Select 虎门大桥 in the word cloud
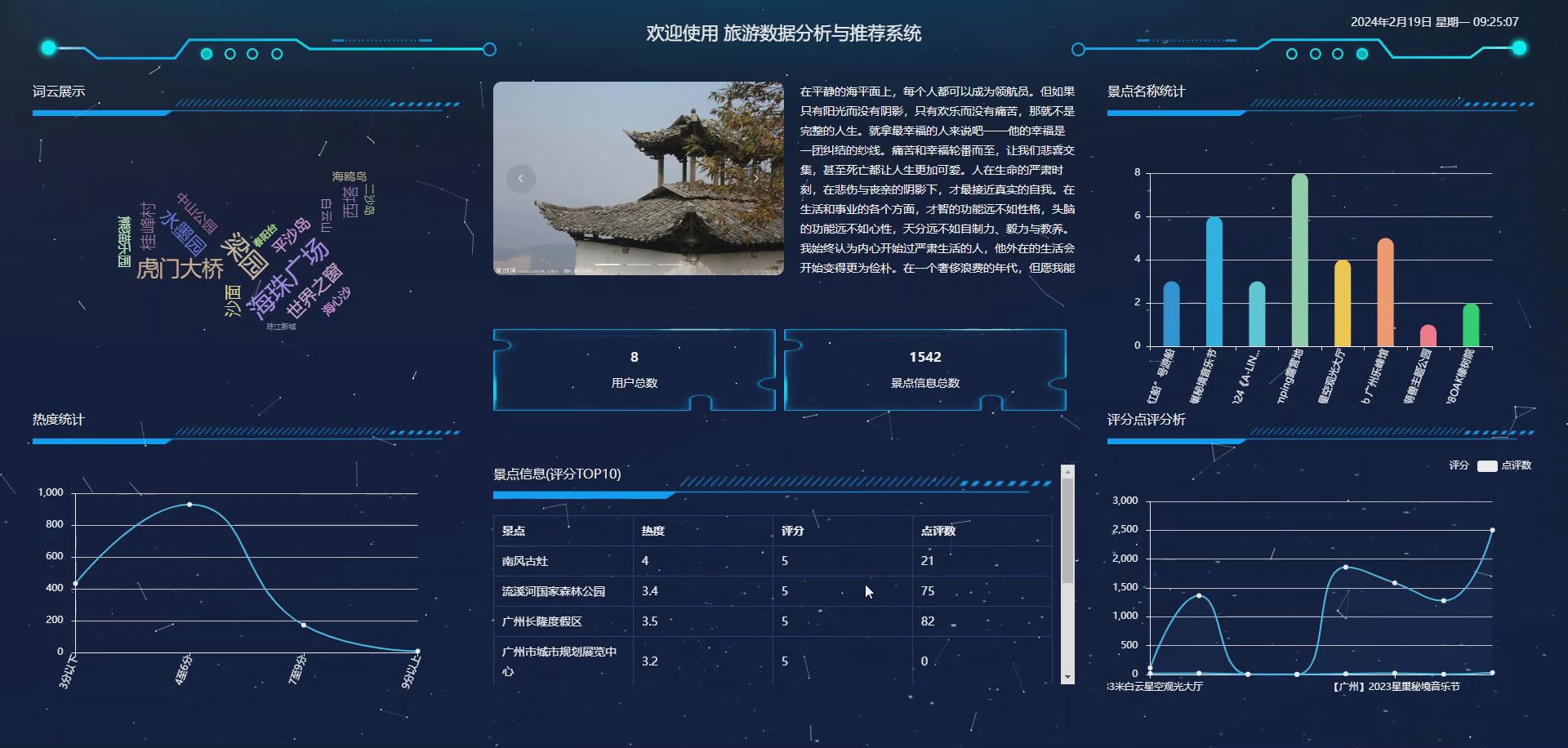 click(x=180, y=267)
